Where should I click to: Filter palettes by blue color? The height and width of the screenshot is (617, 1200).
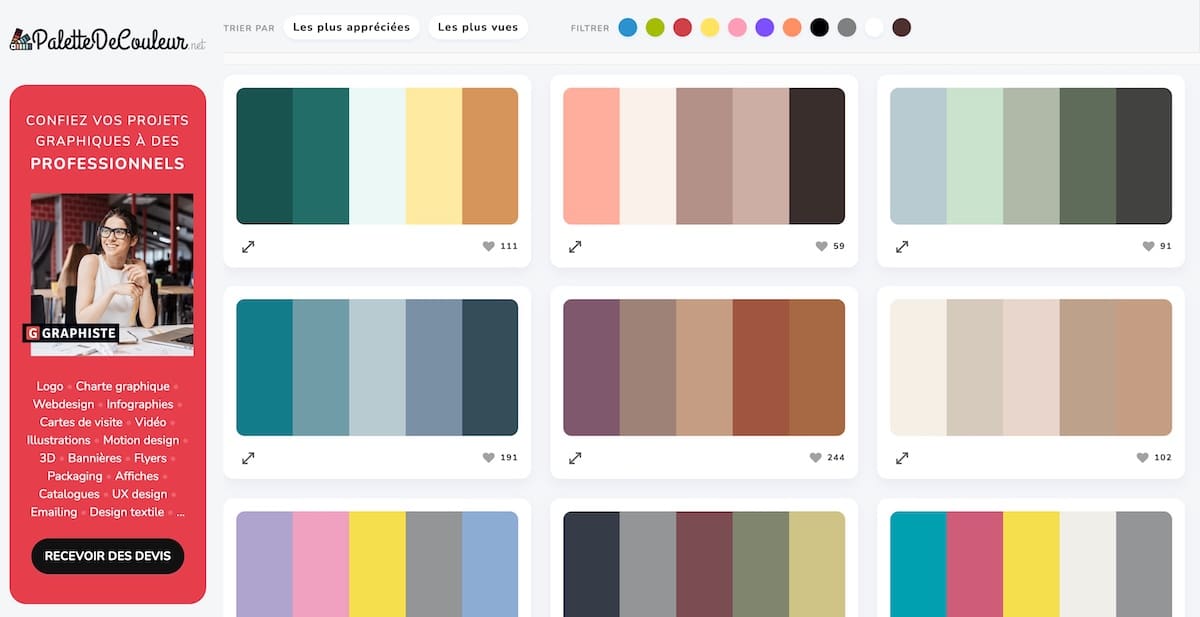tap(628, 28)
